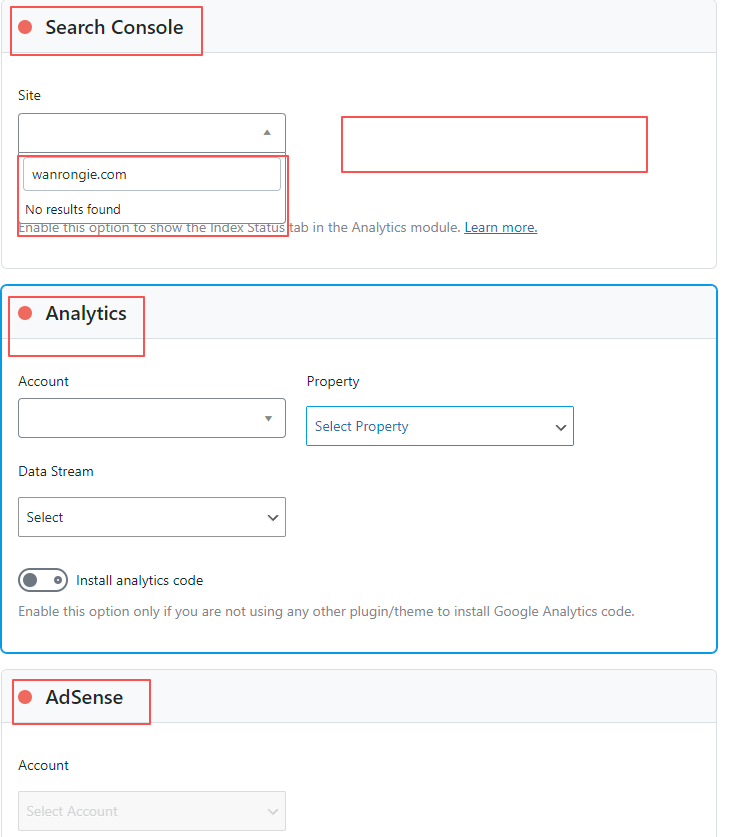
Task: Open the Select Property dropdown
Action: (x=439, y=426)
